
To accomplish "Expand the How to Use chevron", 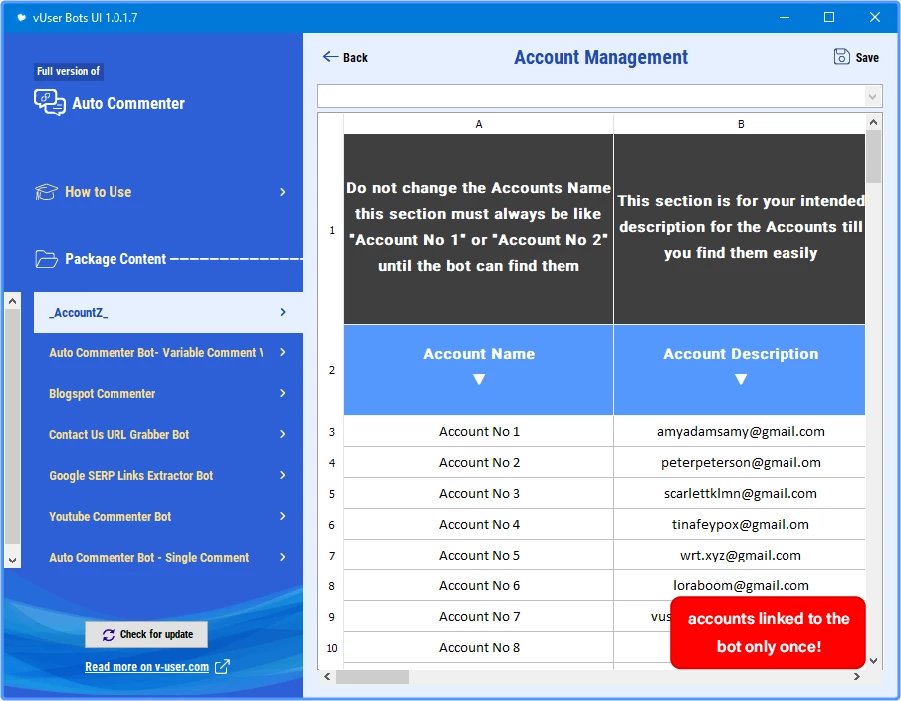I will (x=282, y=192).
